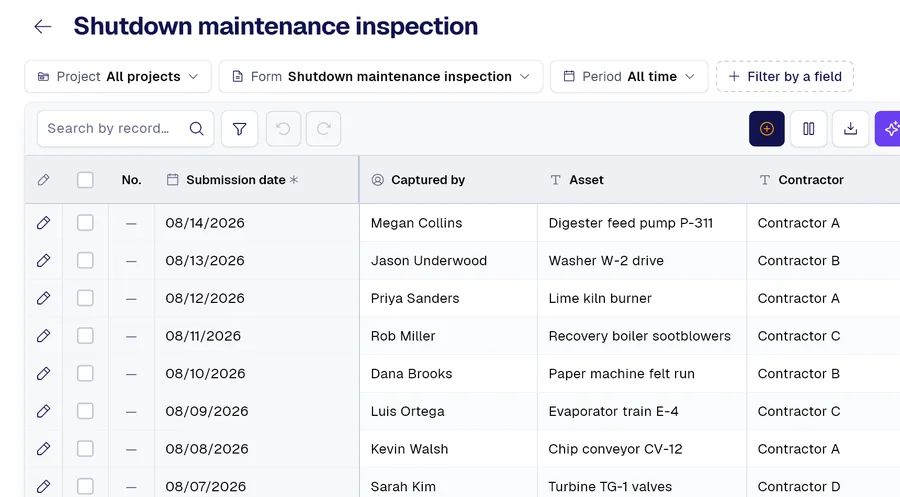Edit the 08/12/2026 record via pencil icon

pyautogui.click(x=43, y=298)
